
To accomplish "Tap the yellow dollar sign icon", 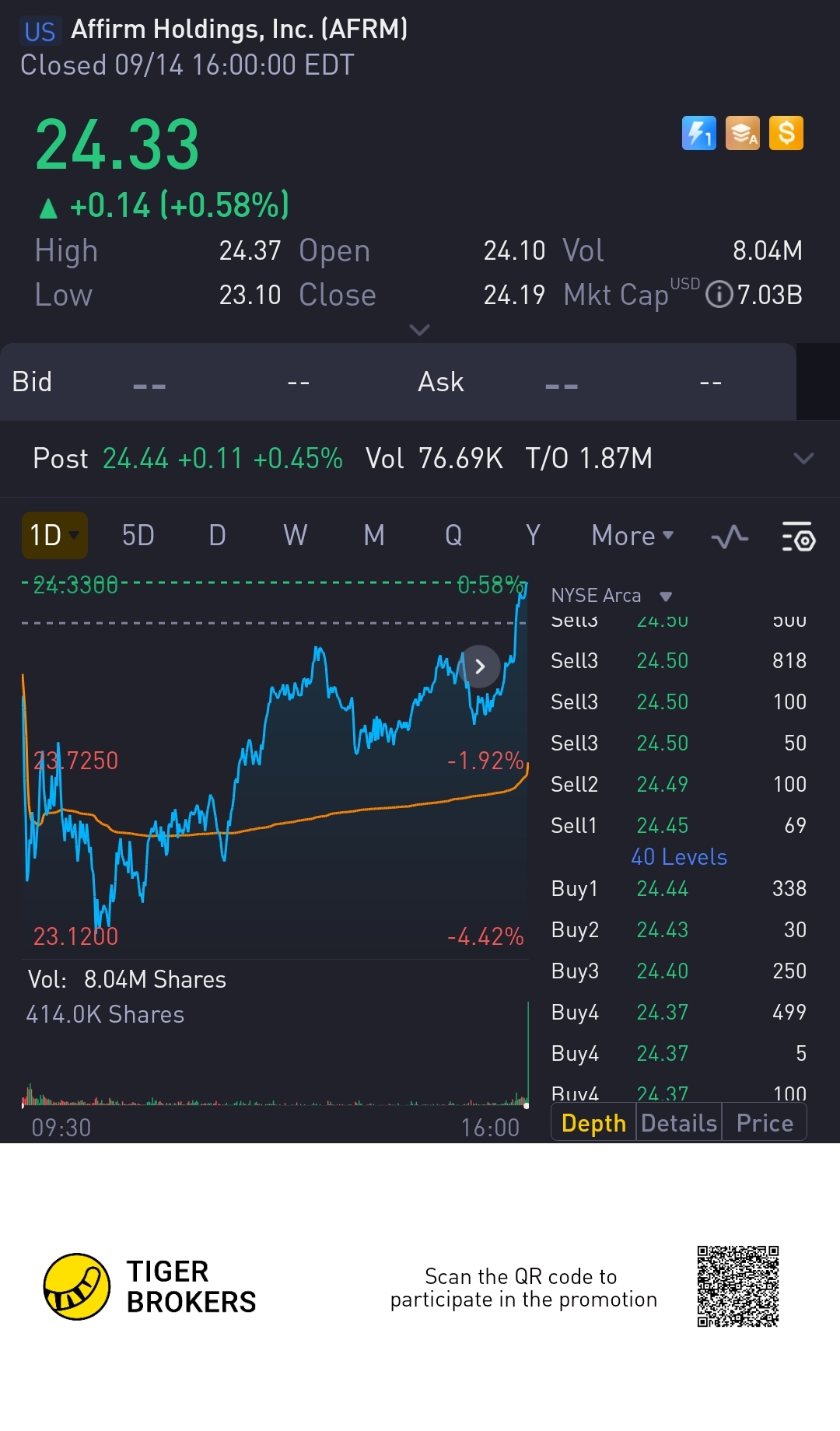I will click(786, 133).
